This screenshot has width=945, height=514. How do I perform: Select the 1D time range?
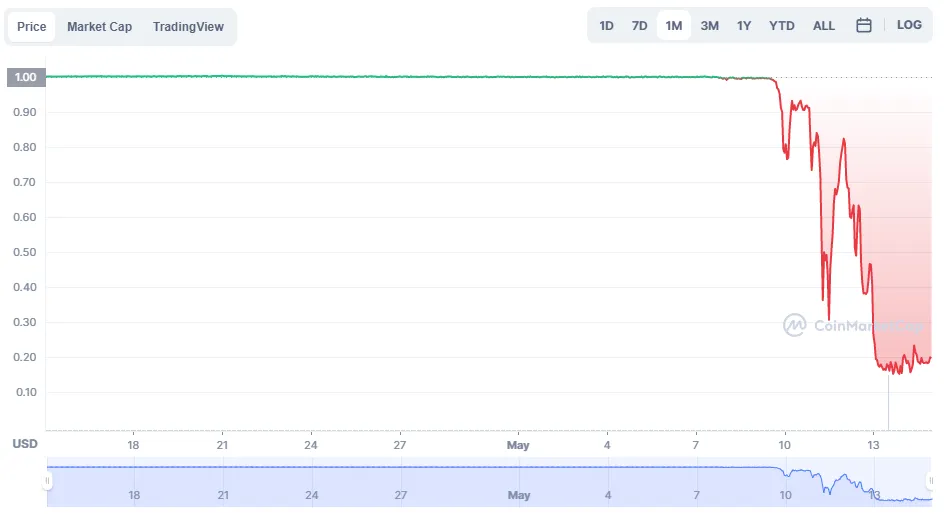tap(606, 26)
